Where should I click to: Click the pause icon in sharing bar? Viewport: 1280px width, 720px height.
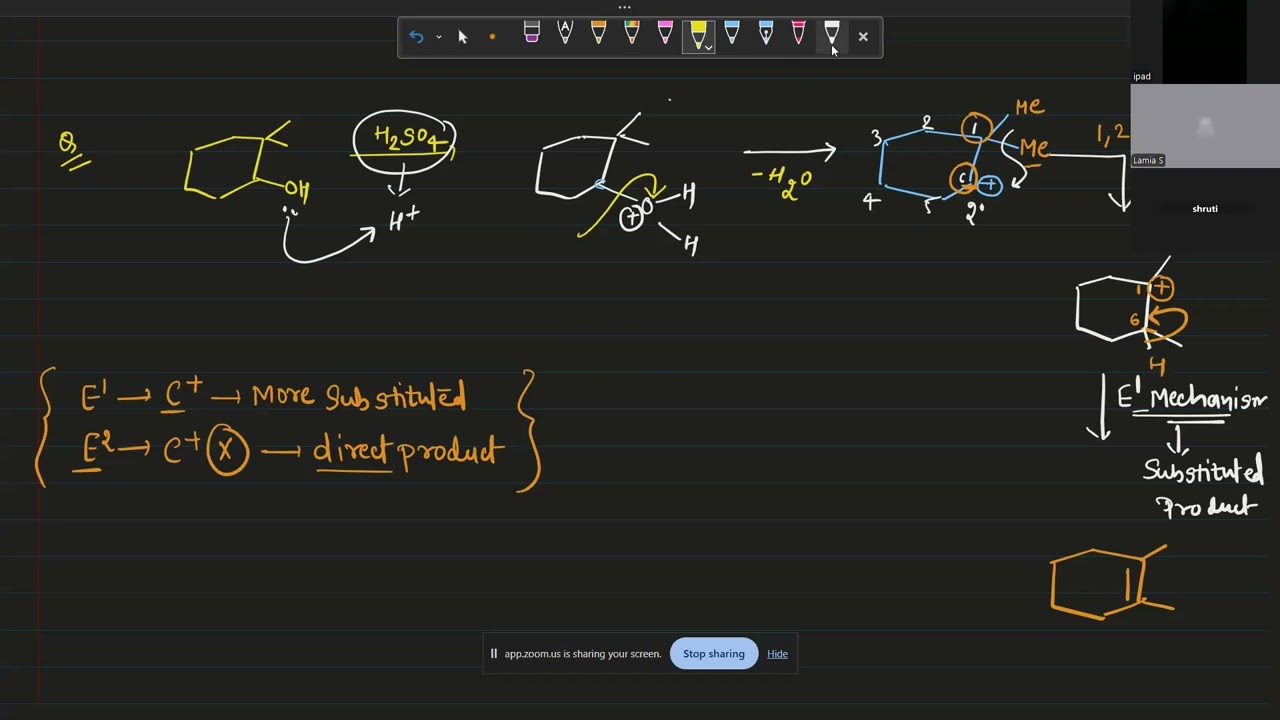493,654
